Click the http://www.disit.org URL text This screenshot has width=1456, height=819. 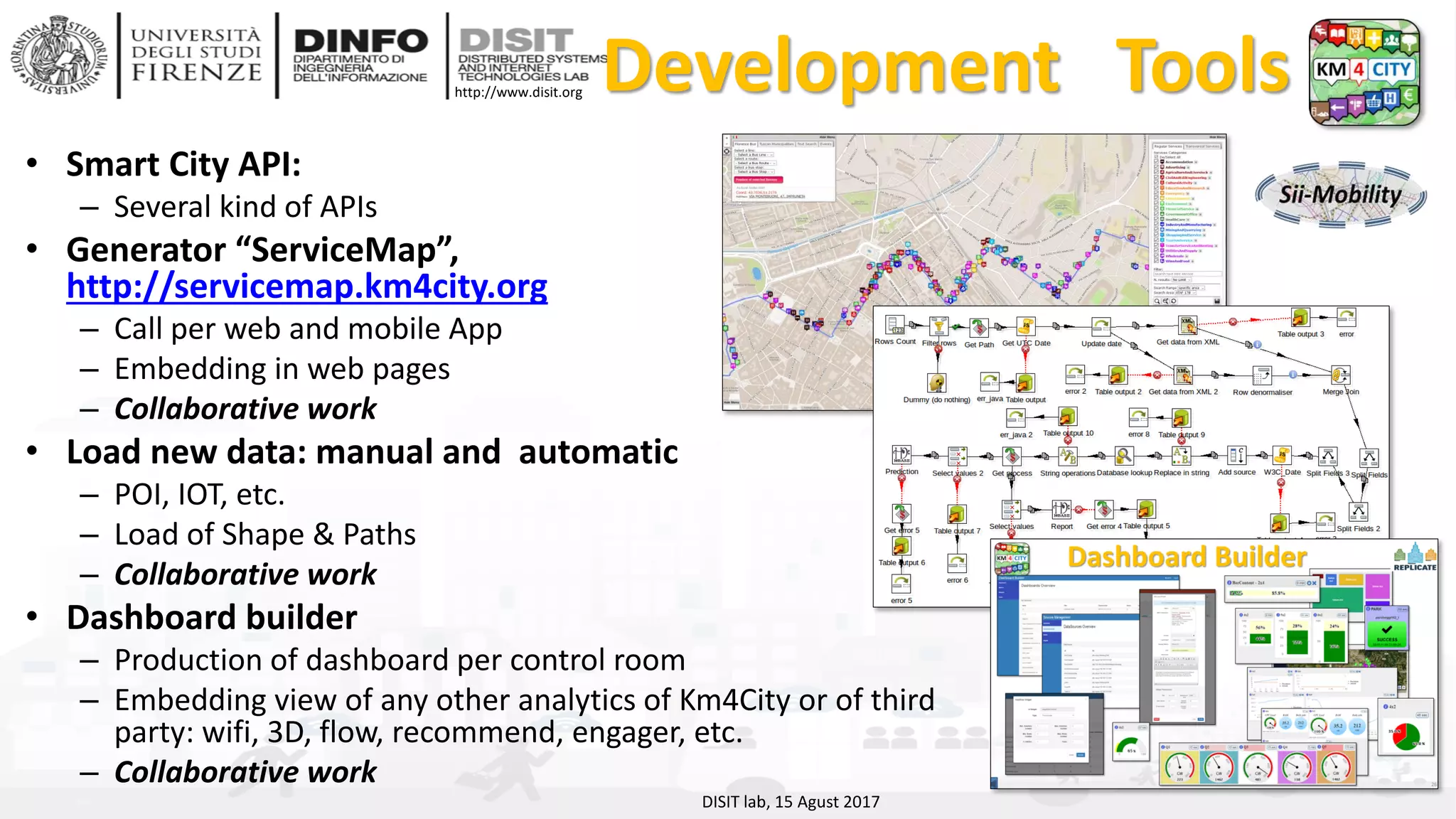tap(518, 92)
